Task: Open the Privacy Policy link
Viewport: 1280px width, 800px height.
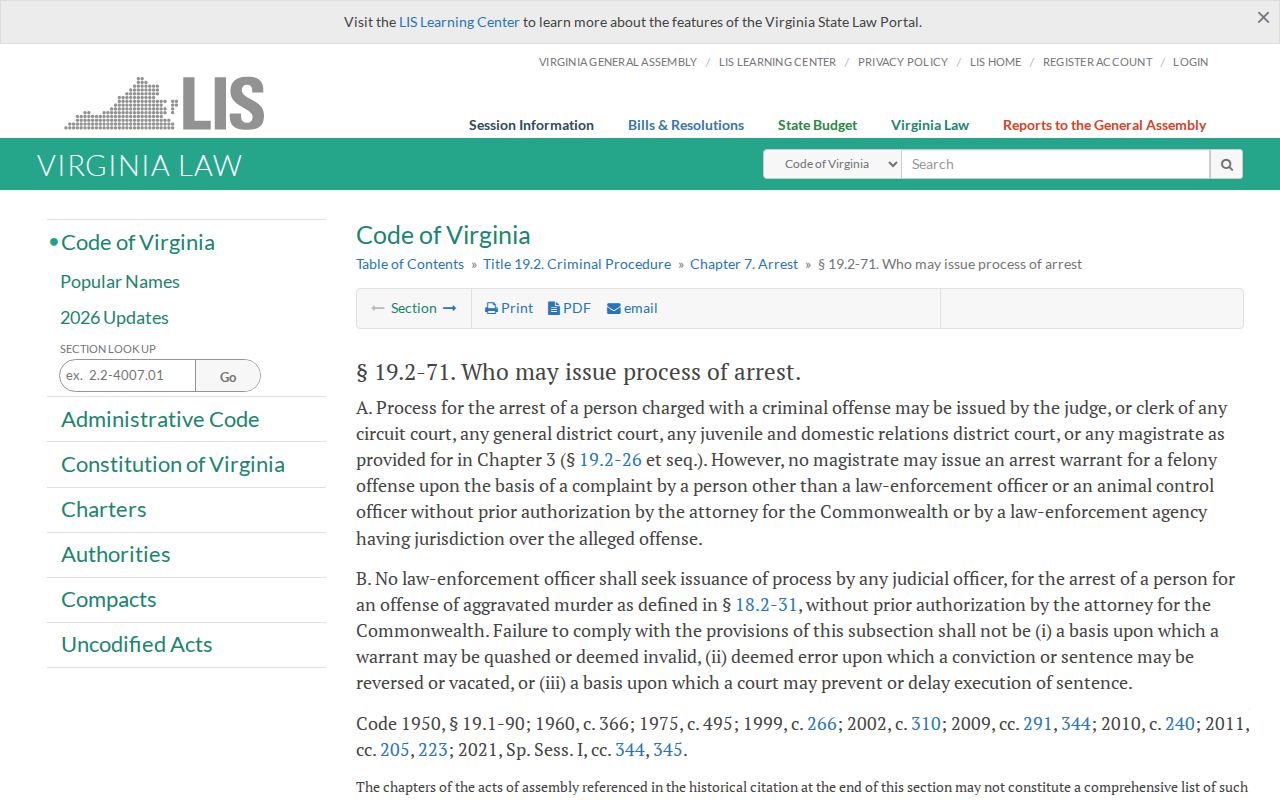Action: point(903,62)
